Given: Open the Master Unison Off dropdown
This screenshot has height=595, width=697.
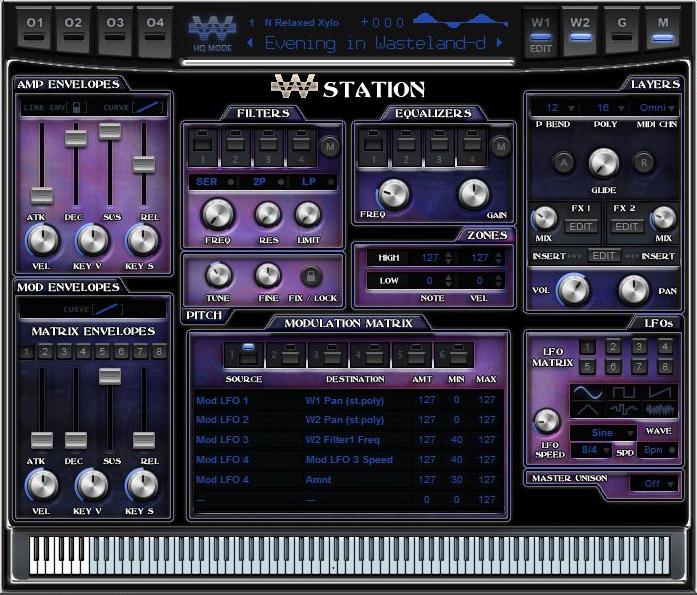Looking at the screenshot, I should [654, 483].
